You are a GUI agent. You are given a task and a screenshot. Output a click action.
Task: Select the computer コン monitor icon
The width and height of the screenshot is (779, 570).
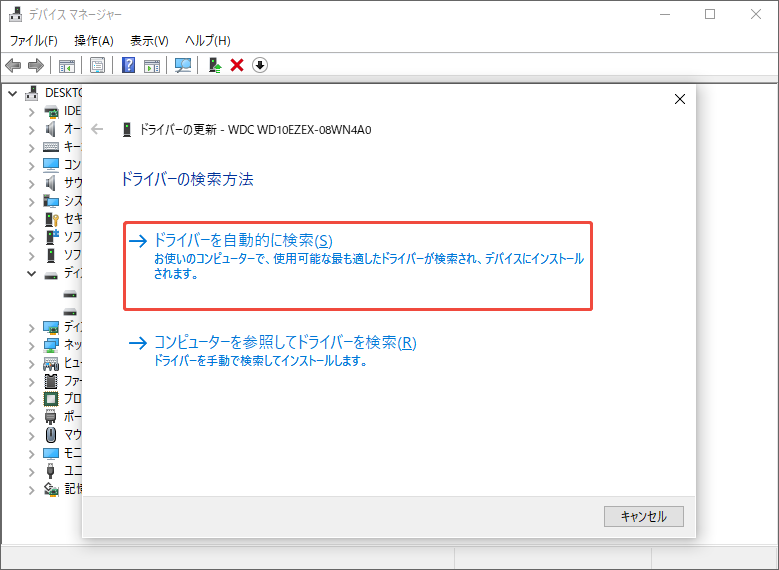pos(51,164)
